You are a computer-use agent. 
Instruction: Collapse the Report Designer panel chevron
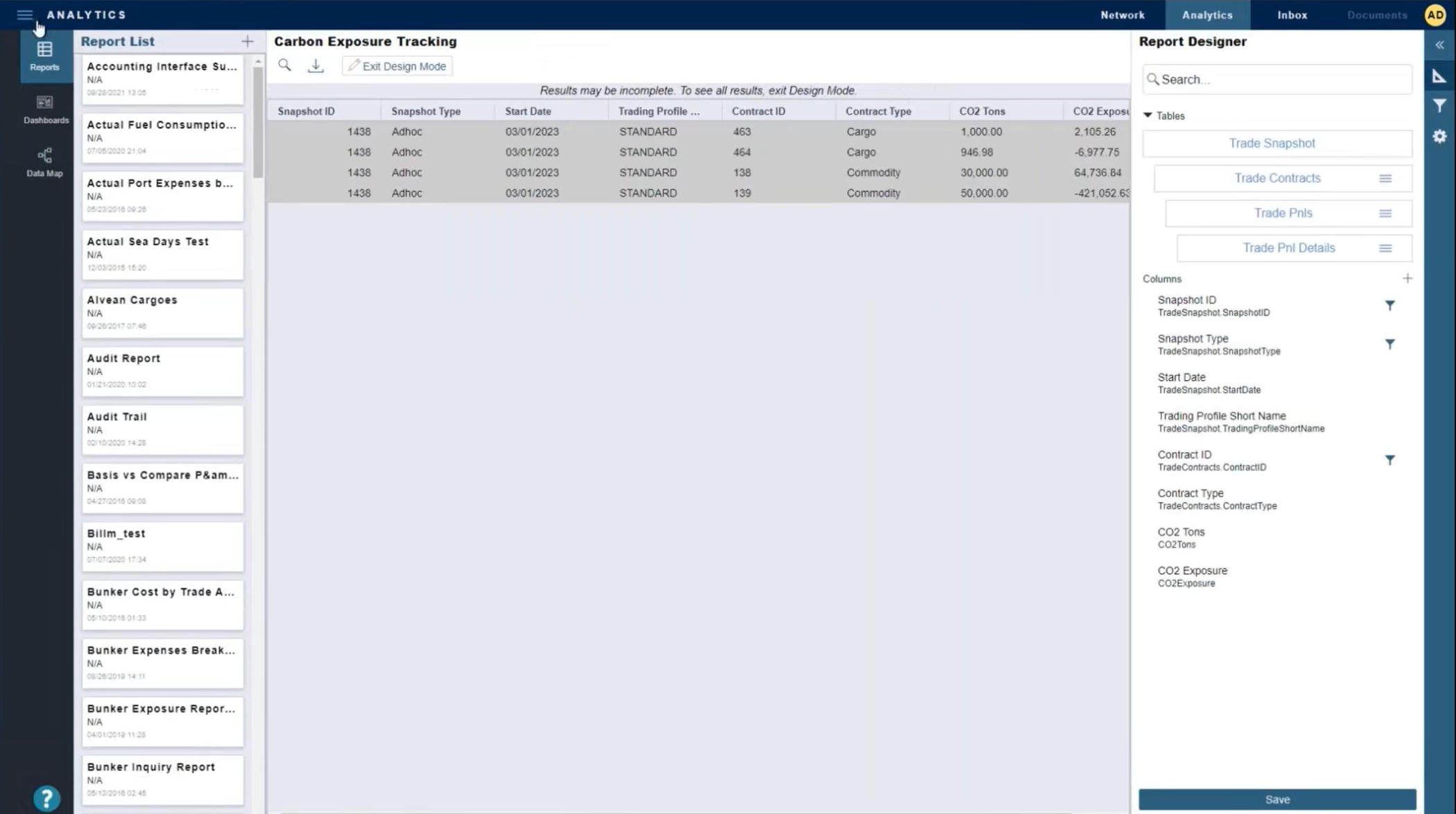pos(1439,45)
